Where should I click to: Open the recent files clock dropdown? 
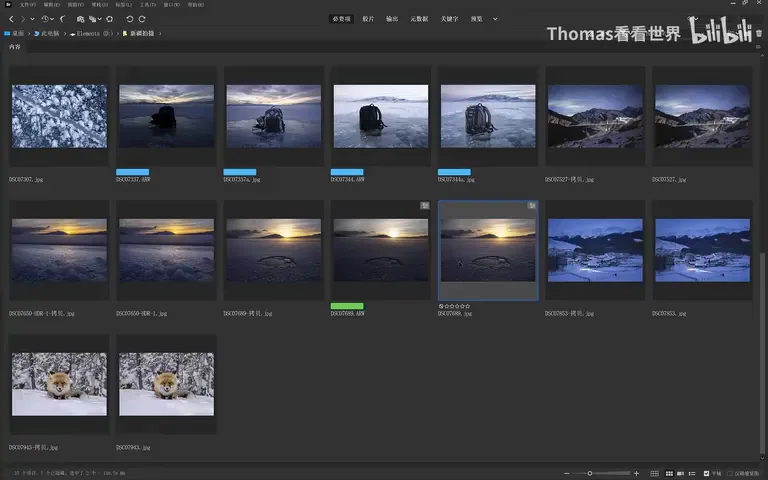[x=48, y=19]
